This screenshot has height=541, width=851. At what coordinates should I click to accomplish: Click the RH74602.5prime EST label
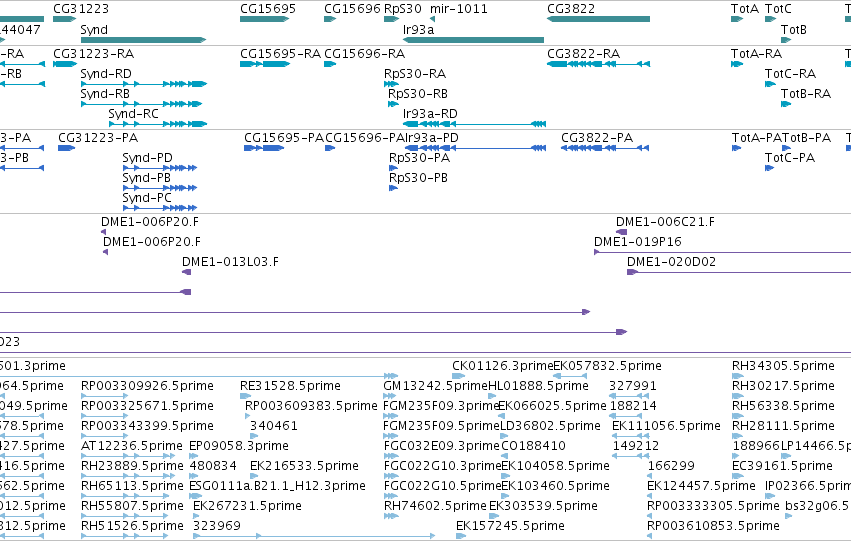[x=435, y=506]
